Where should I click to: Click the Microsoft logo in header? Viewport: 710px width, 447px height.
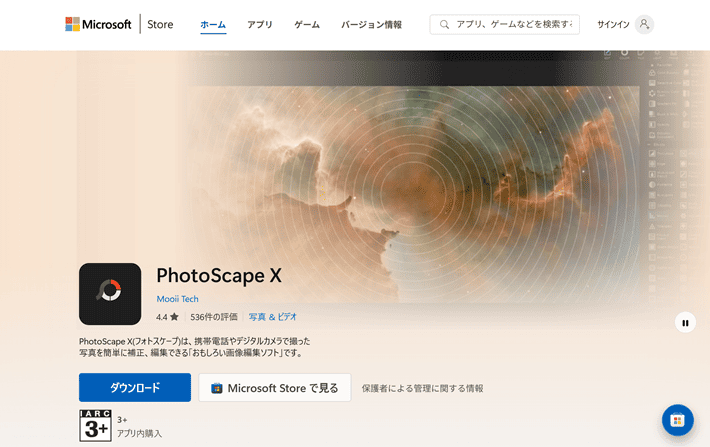98,24
